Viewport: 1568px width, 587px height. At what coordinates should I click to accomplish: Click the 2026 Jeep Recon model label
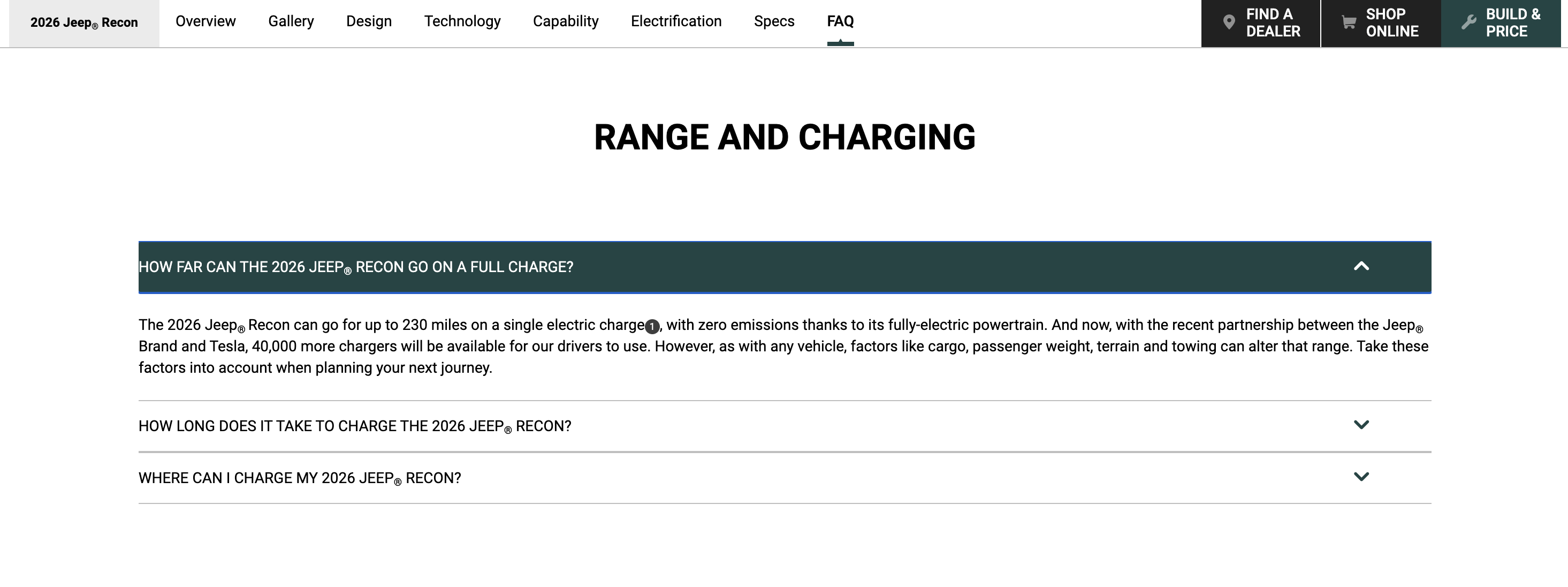pyautogui.click(x=84, y=23)
